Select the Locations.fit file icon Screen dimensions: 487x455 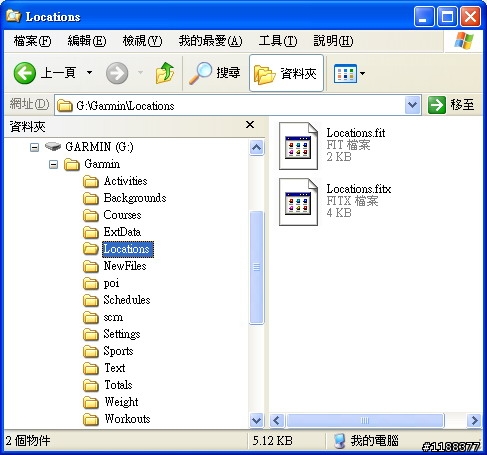[x=298, y=146]
